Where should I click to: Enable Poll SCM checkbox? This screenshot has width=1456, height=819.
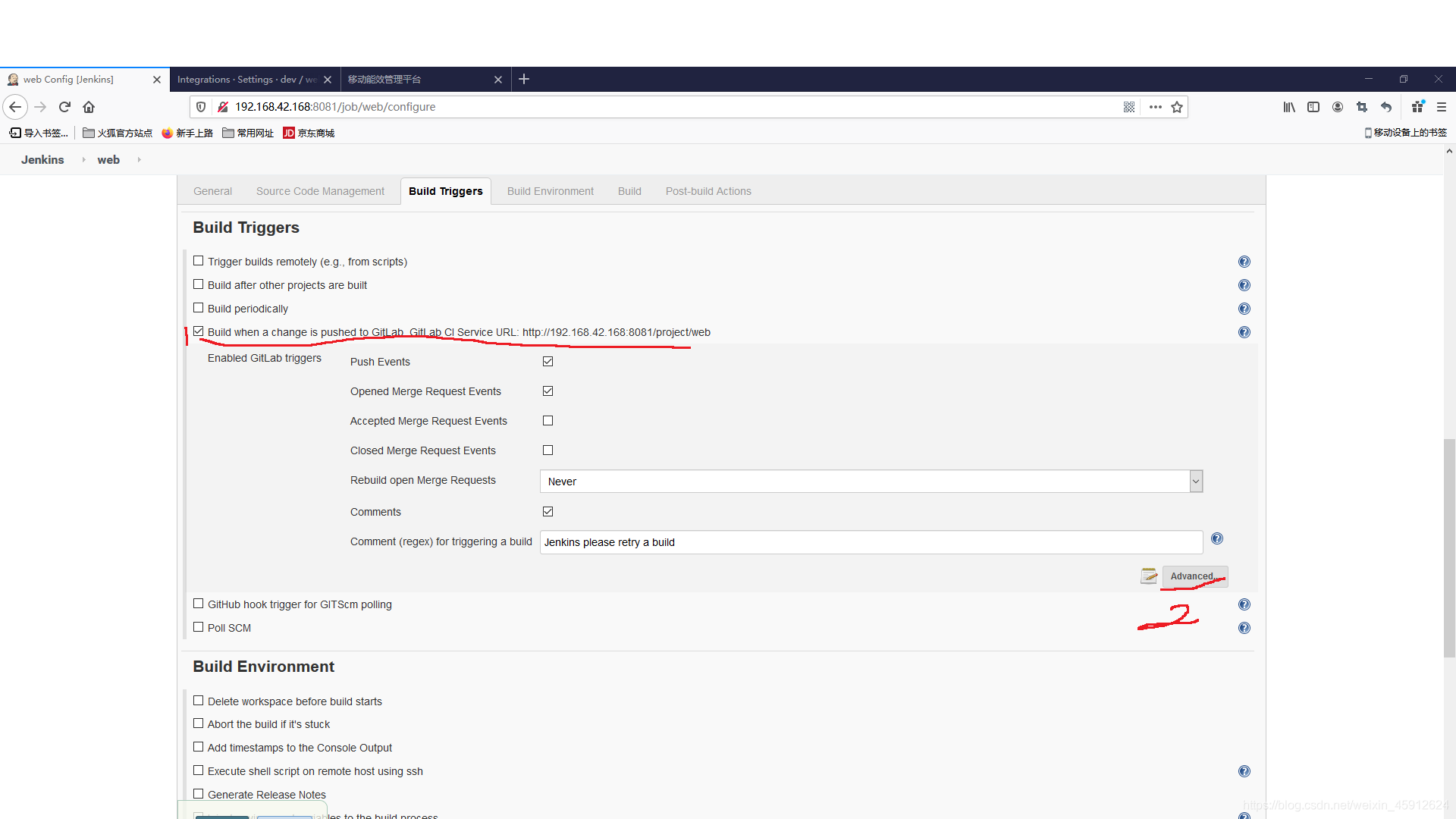tap(199, 627)
